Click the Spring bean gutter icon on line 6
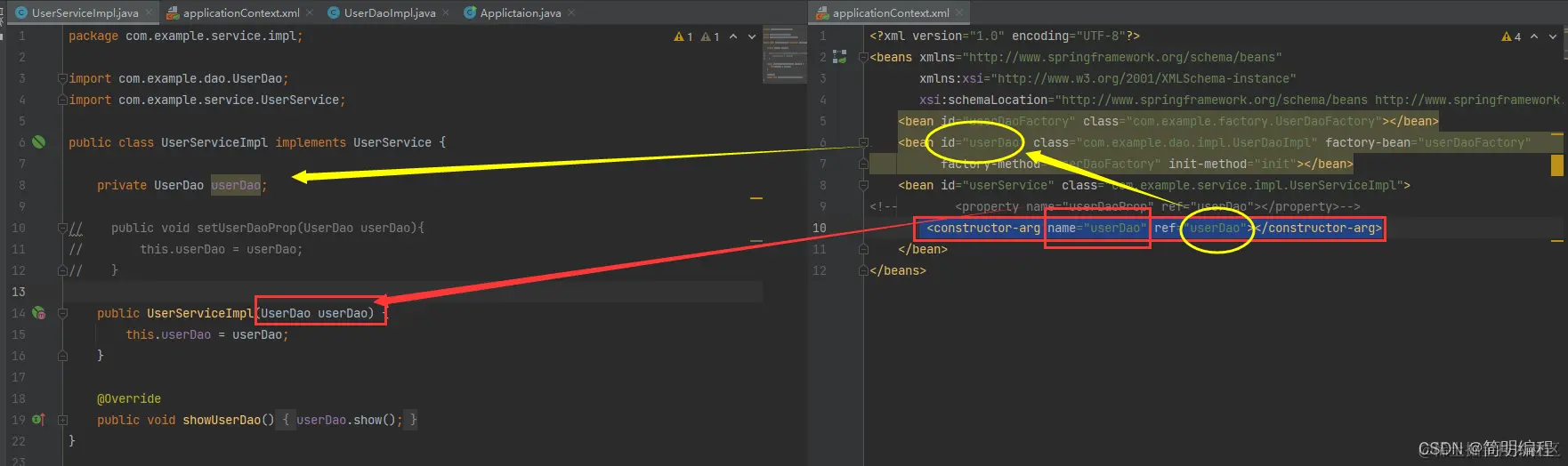This screenshot has height=466, width=1568. click(x=38, y=142)
